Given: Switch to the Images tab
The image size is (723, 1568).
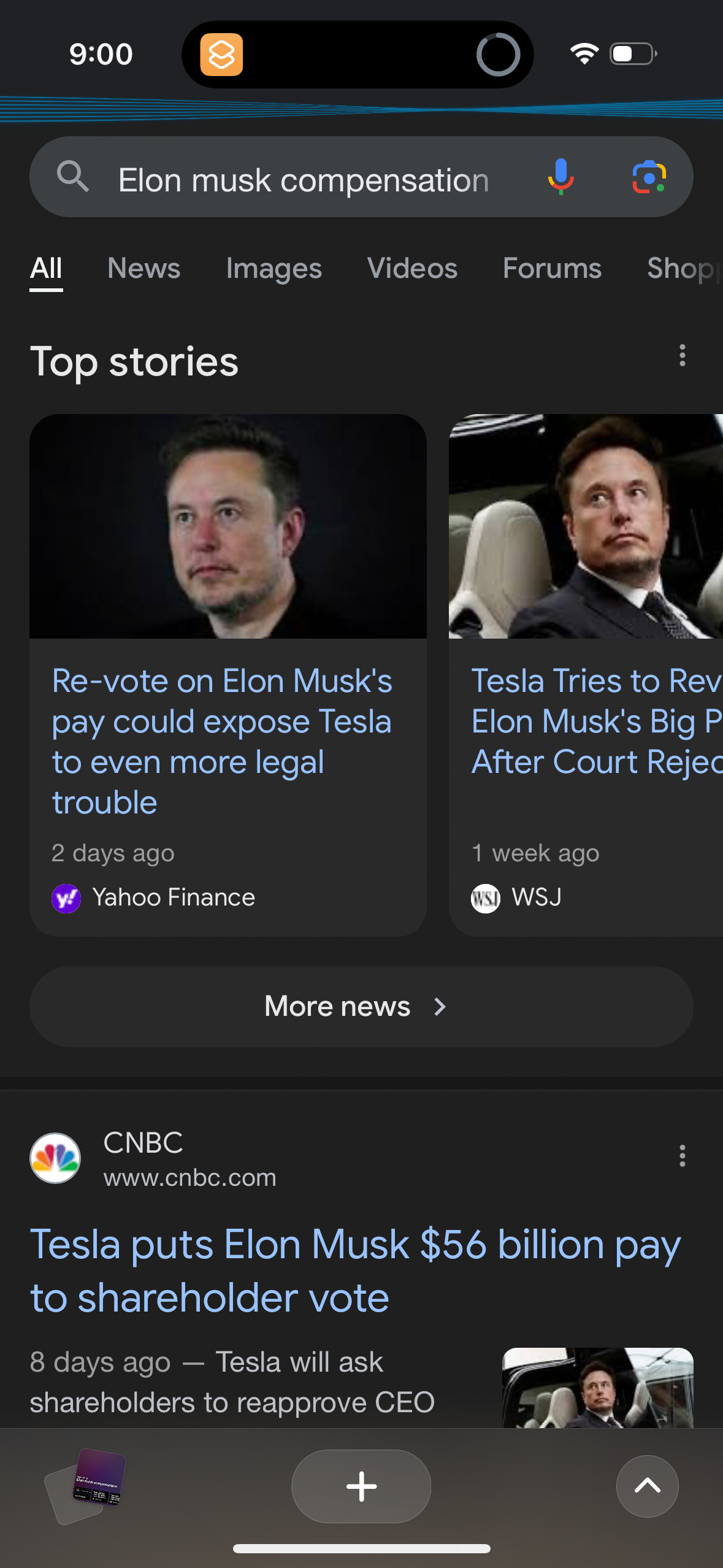Looking at the screenshot, I should point(274,269).
